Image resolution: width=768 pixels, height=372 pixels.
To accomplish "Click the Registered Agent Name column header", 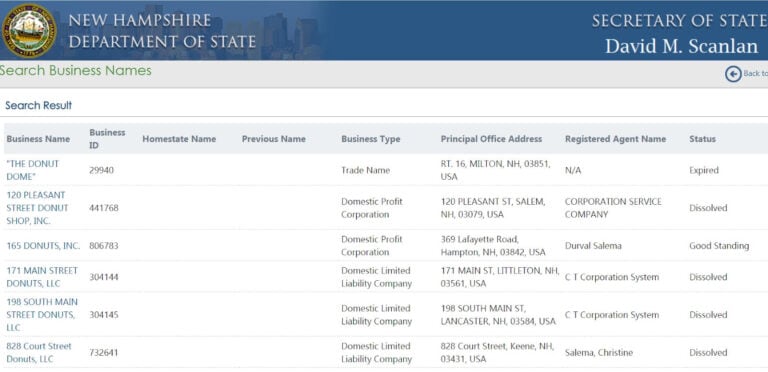I will click(615, 139).
